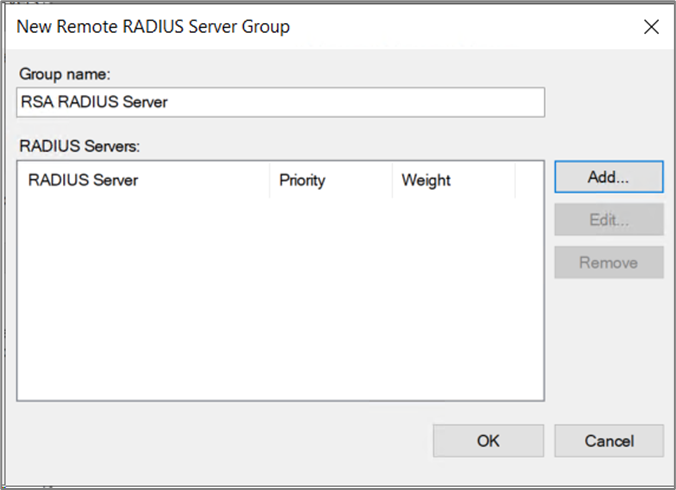Select the divider between Priority and Weight
This screenshot has height=490, width=676.
click(392, 181)
